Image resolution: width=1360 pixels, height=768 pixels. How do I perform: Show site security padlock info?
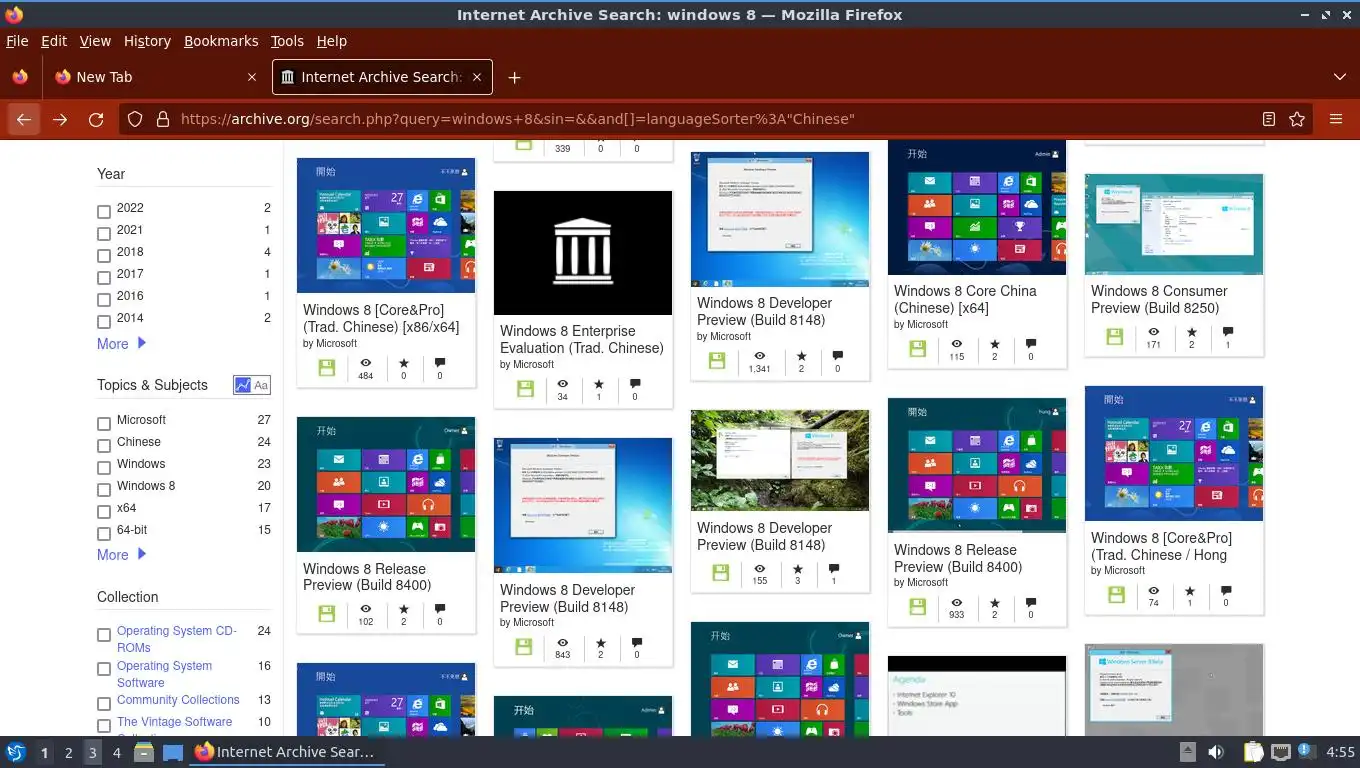[x=162, y=119]
